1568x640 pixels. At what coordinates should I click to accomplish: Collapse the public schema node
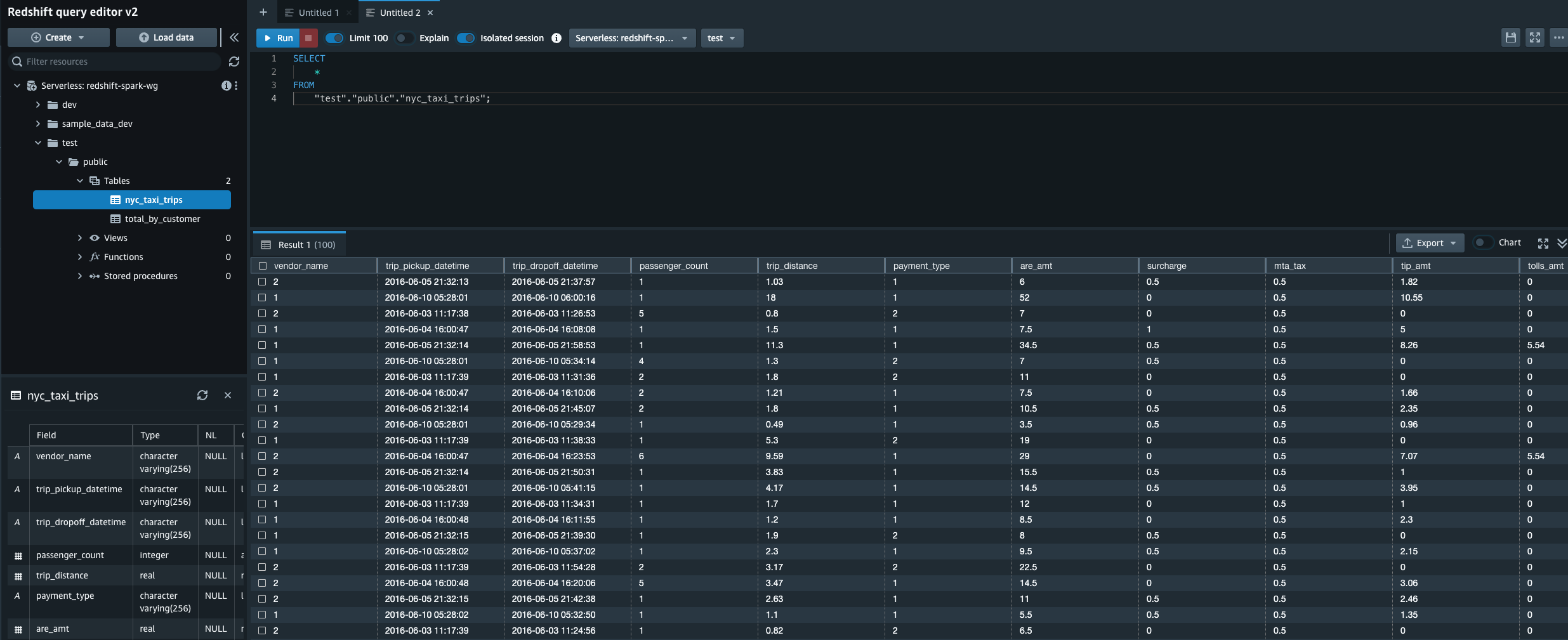click(x=59, y=162)
